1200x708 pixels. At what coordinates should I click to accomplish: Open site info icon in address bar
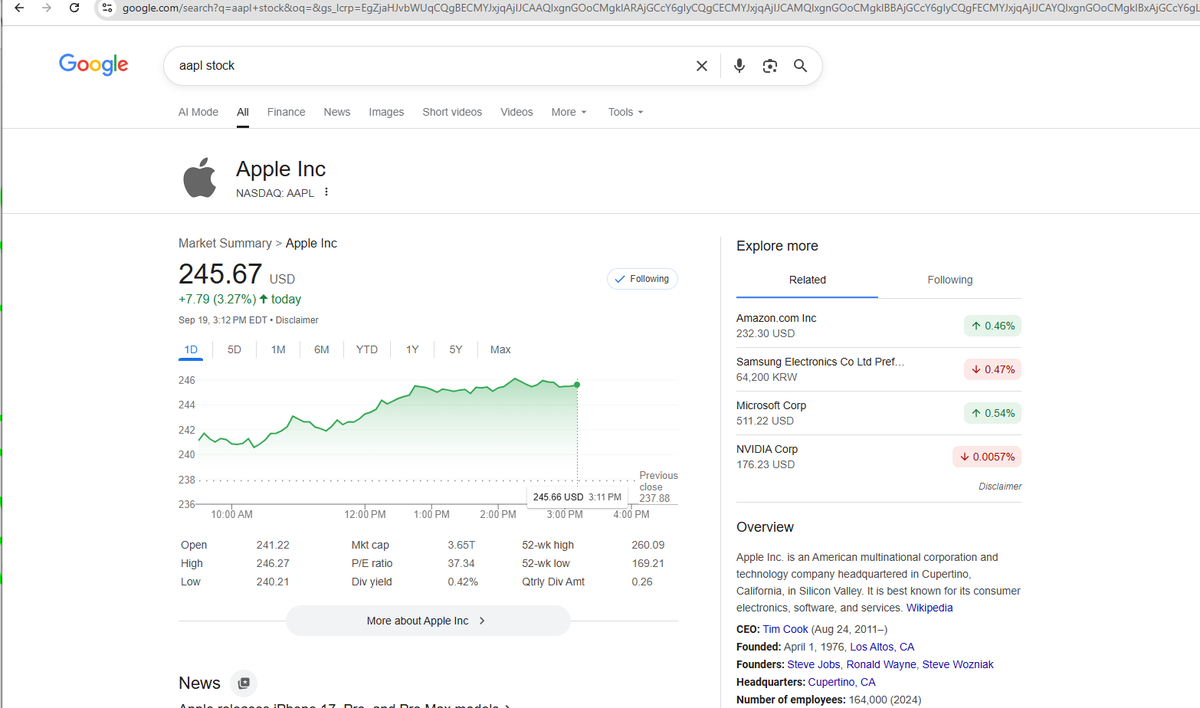tap(107, 8)
